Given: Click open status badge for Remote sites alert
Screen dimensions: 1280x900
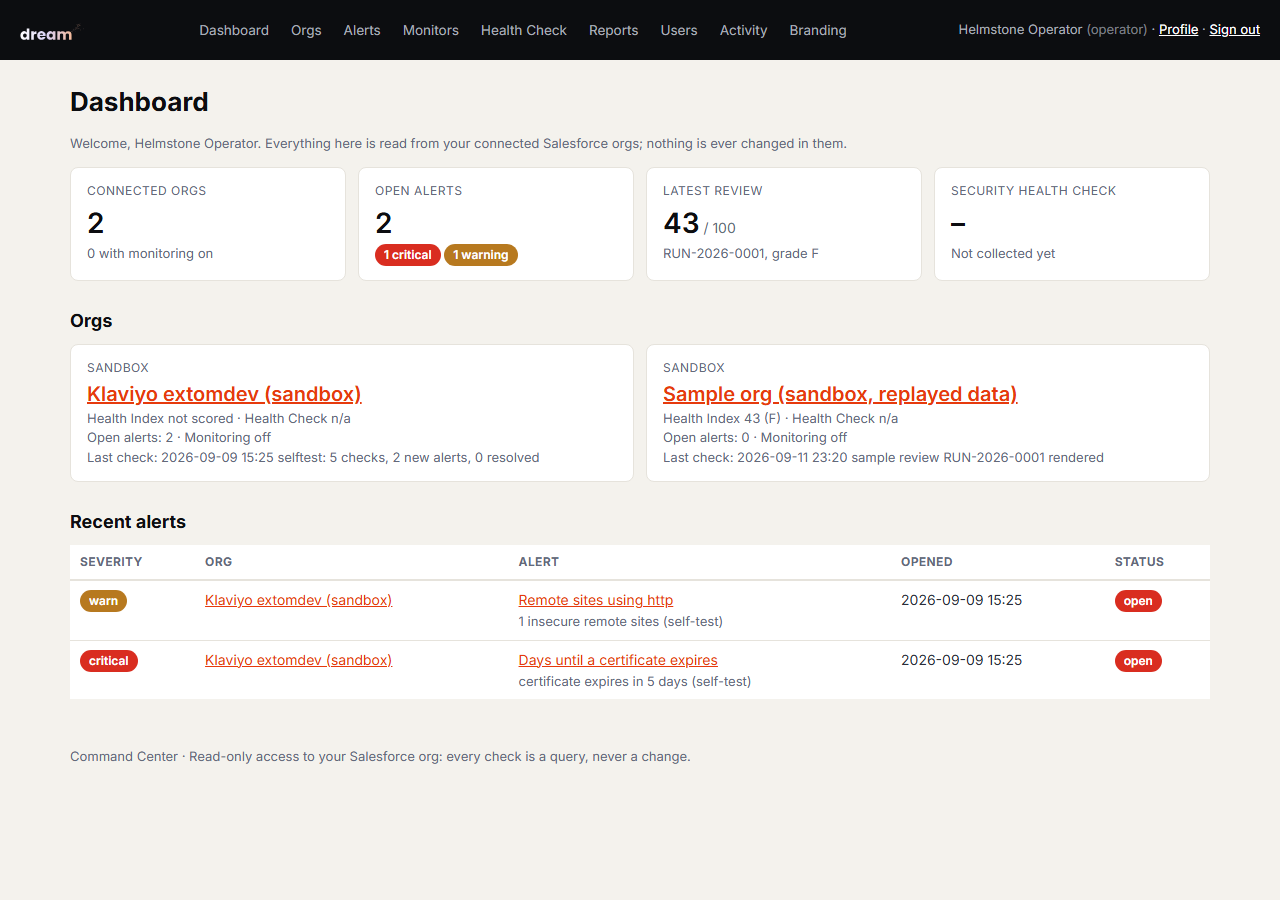Looking at the screenshot, I should [1138, 601].
